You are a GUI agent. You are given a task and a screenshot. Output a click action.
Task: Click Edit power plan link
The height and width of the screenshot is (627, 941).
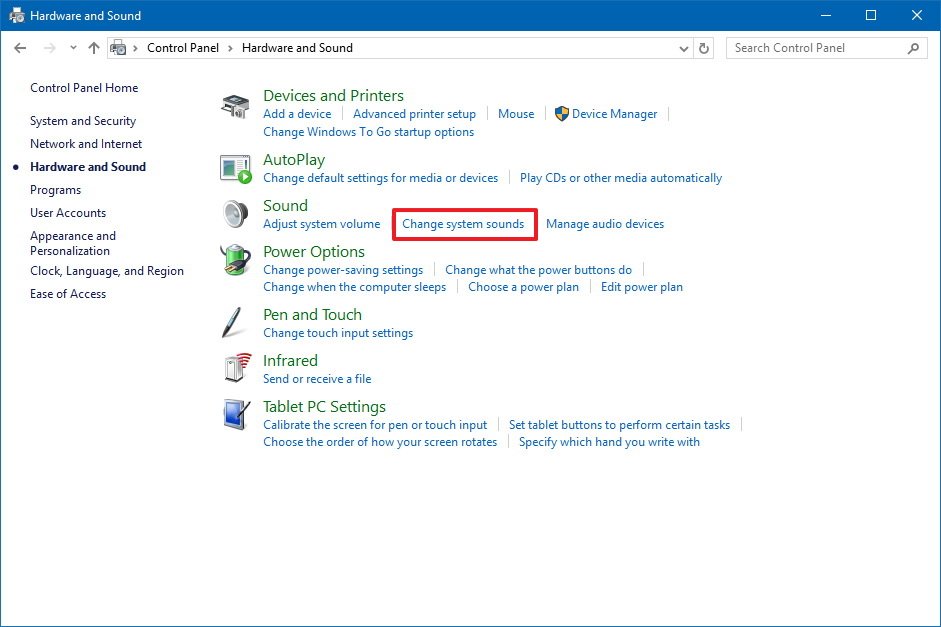click(642, 287)
